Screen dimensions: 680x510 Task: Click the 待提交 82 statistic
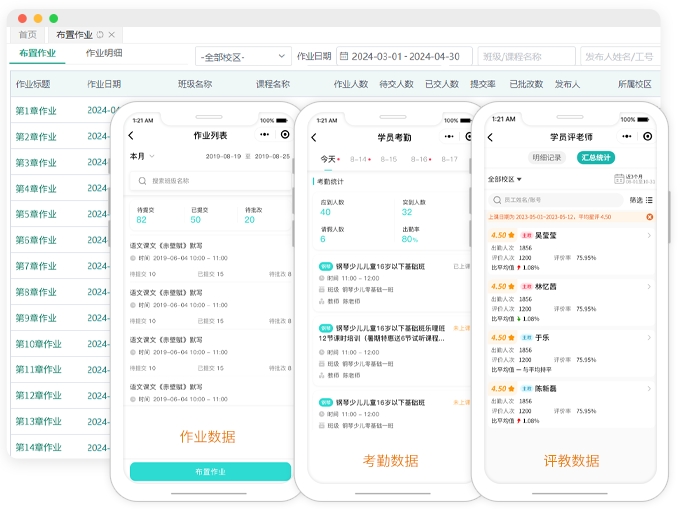pos(145,215)
